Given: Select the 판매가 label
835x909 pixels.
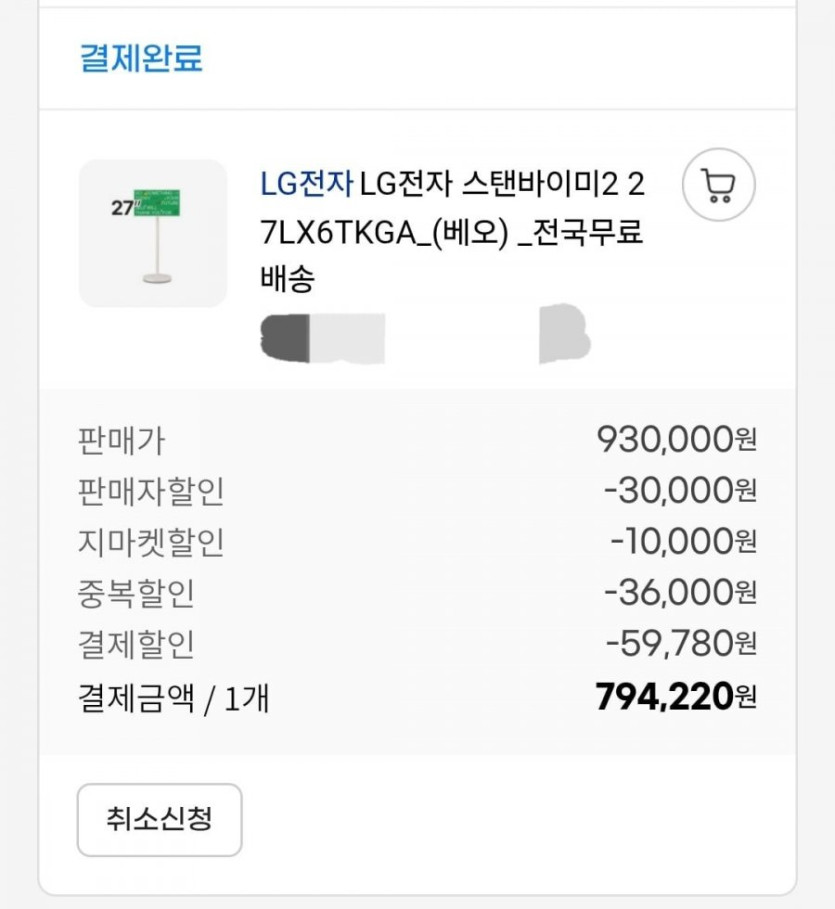Looking at the screenshot, I should (120, 440).
